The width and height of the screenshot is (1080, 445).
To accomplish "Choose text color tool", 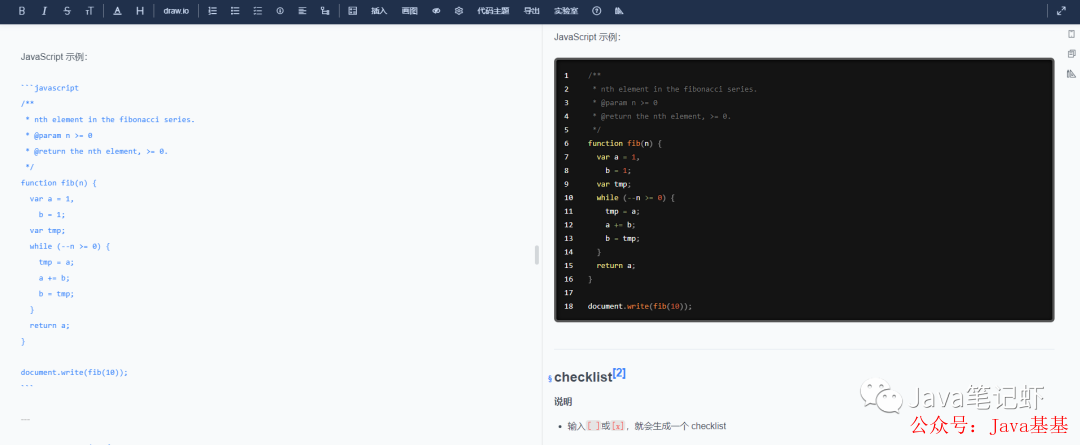I will tap(117, 11).
